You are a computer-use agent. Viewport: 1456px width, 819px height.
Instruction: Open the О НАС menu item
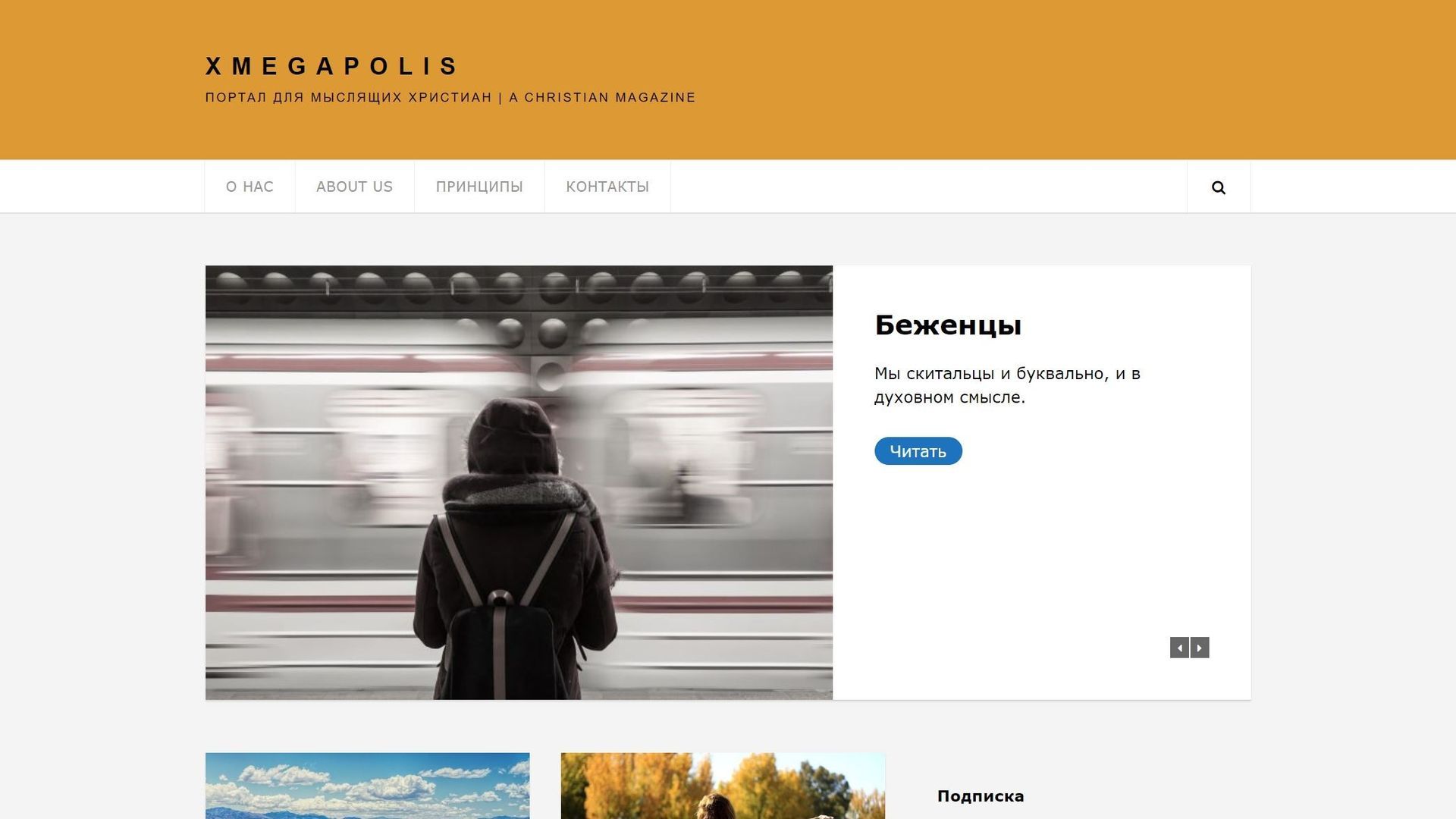[x=249, y=187]
